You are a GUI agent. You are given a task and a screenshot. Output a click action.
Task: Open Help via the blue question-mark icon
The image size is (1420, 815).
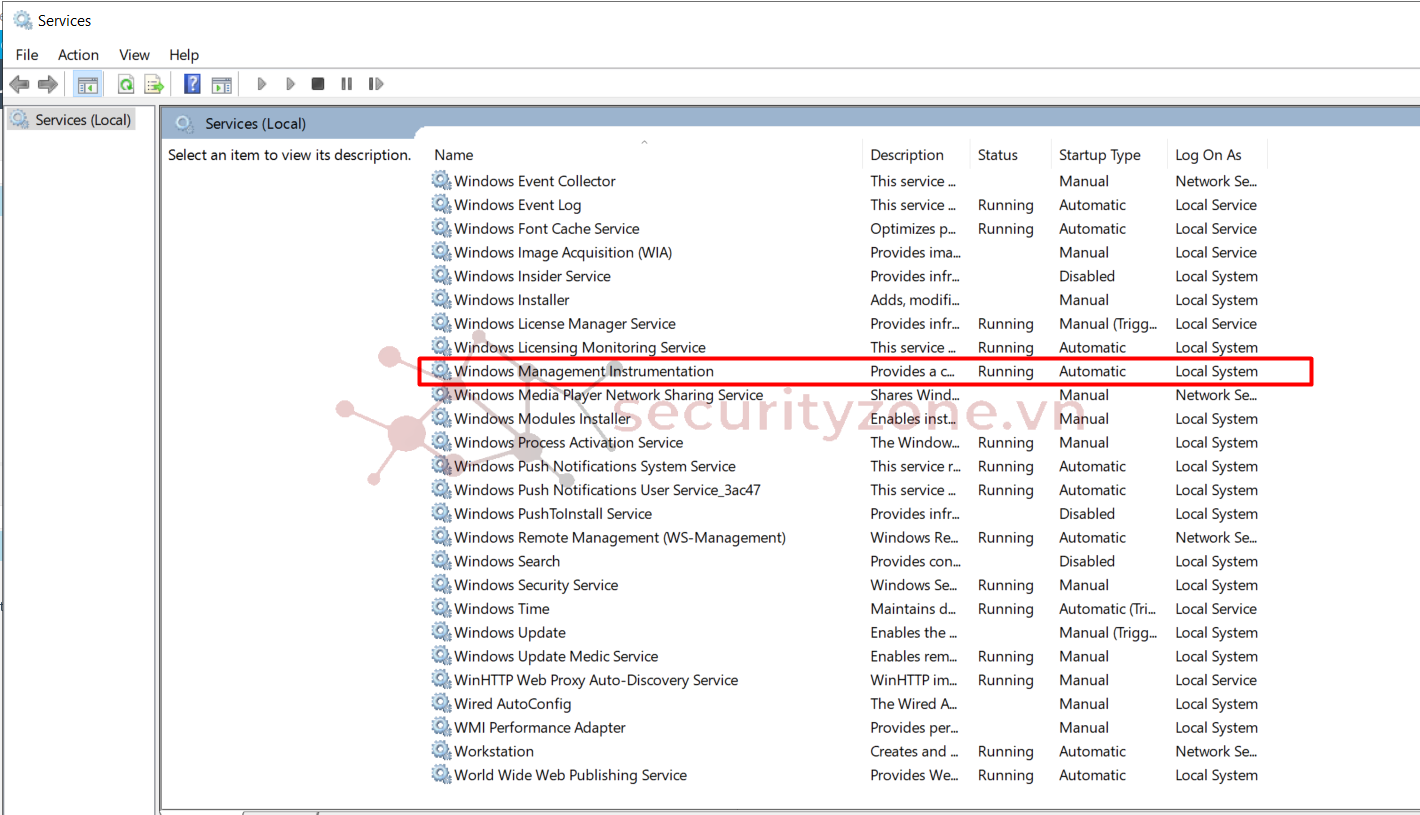pyautogui.click(x=193, y=84)
